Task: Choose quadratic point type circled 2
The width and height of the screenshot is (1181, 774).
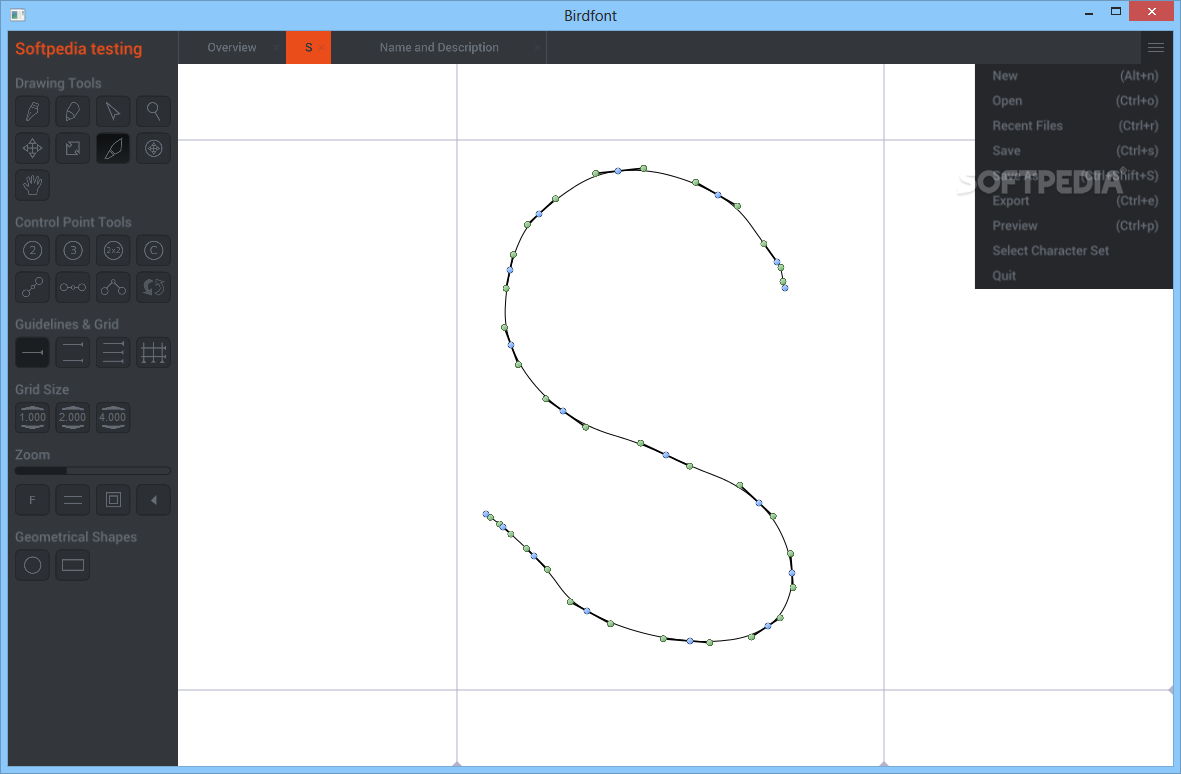Action: coord(32,251)
